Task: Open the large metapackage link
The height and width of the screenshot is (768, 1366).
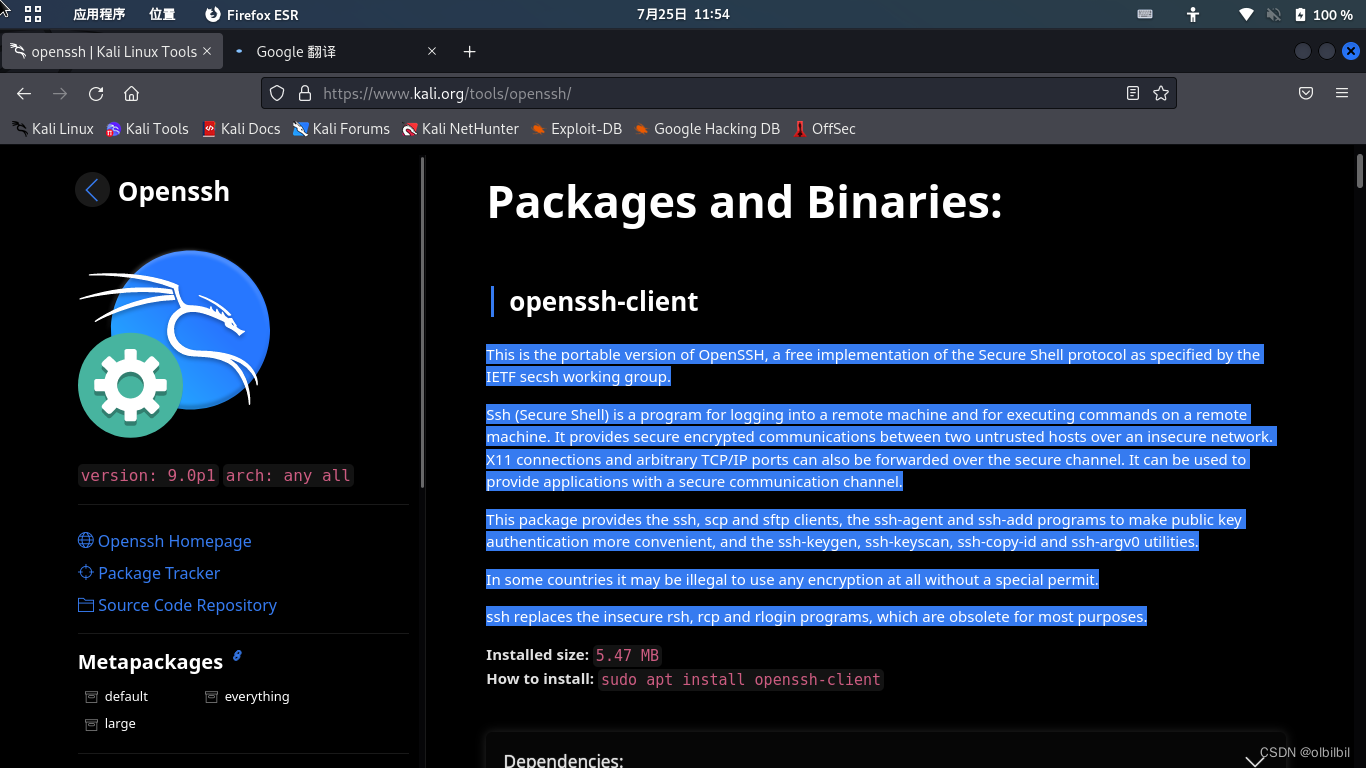Action: point(120,723)
